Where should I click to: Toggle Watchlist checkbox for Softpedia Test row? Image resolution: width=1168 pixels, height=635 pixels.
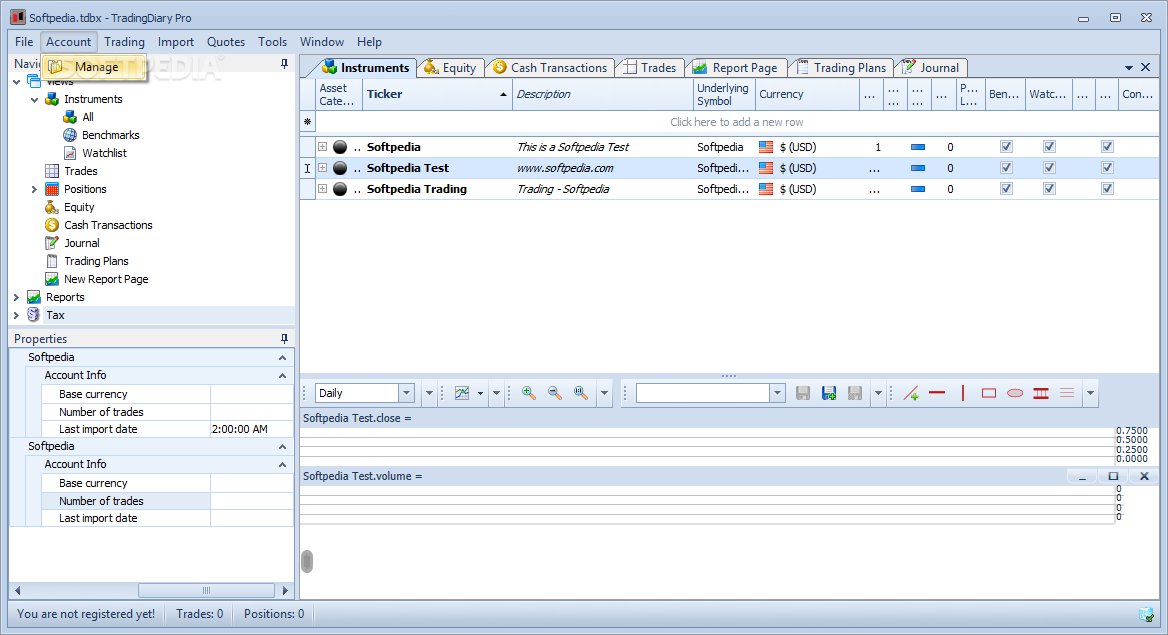[x=1050, y=168]
